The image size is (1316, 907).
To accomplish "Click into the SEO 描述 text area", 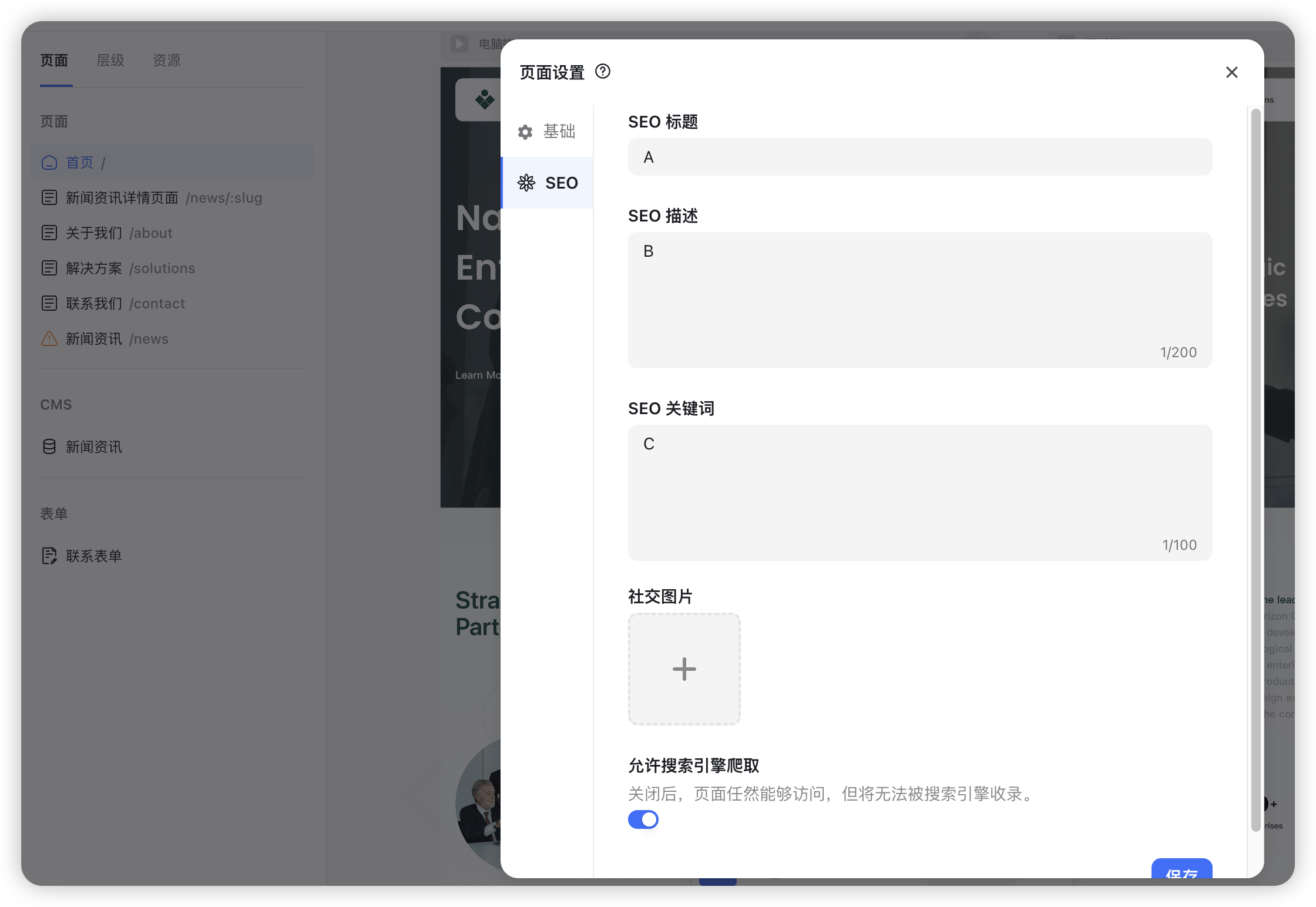I will [x=919, y=300].
